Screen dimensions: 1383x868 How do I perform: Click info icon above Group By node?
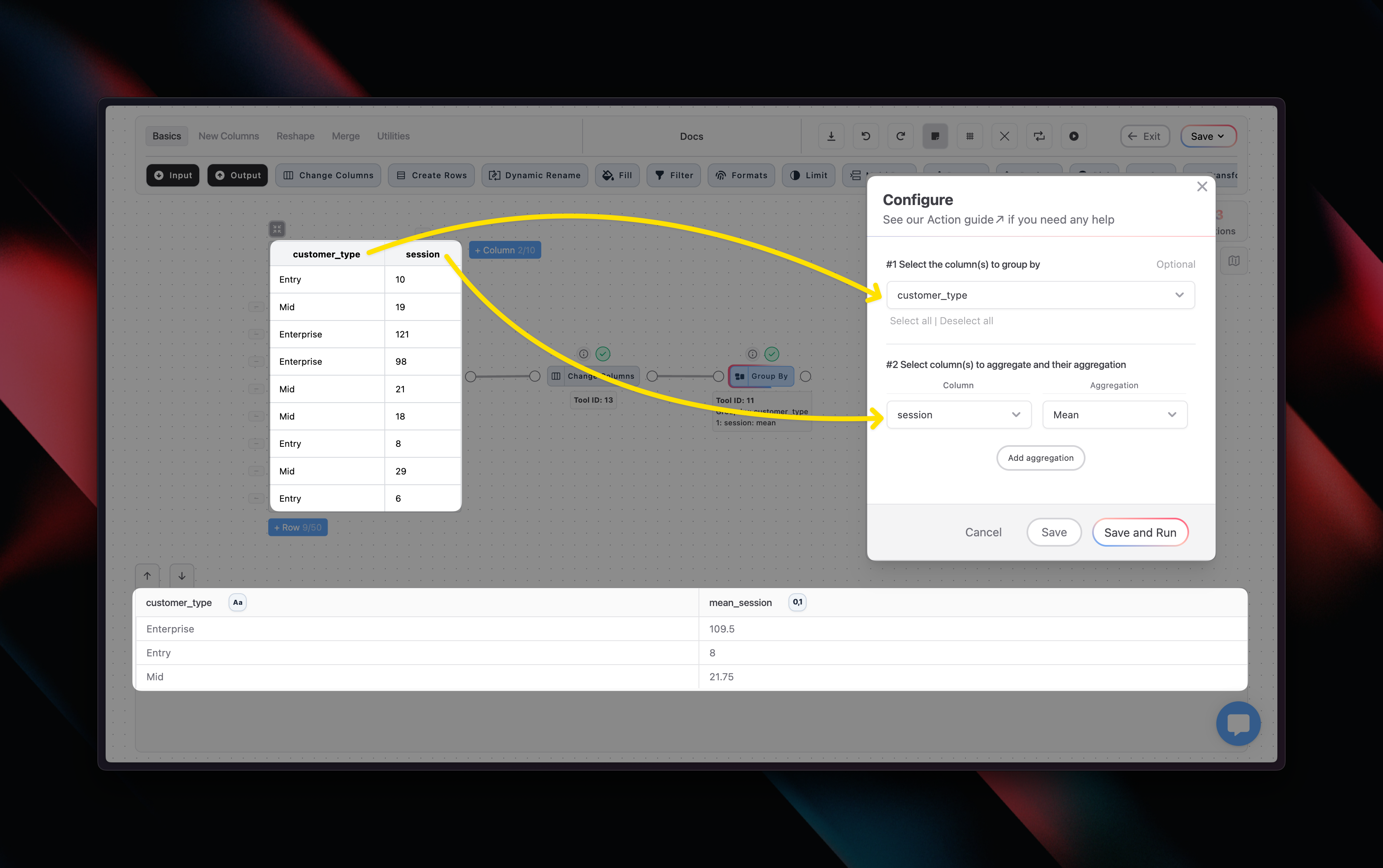pyautogui.click(x=752, y=354)
